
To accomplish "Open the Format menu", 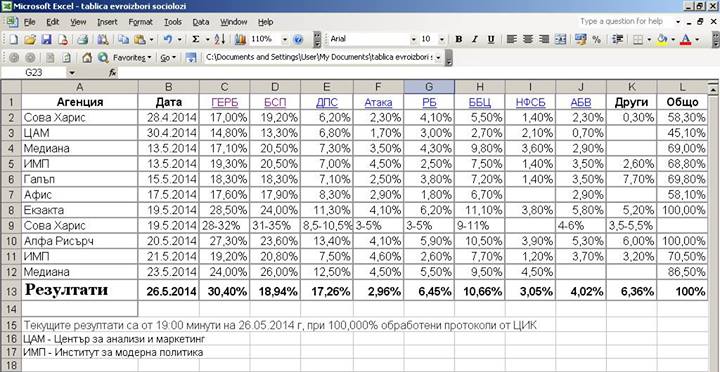I will coord(141,22).
